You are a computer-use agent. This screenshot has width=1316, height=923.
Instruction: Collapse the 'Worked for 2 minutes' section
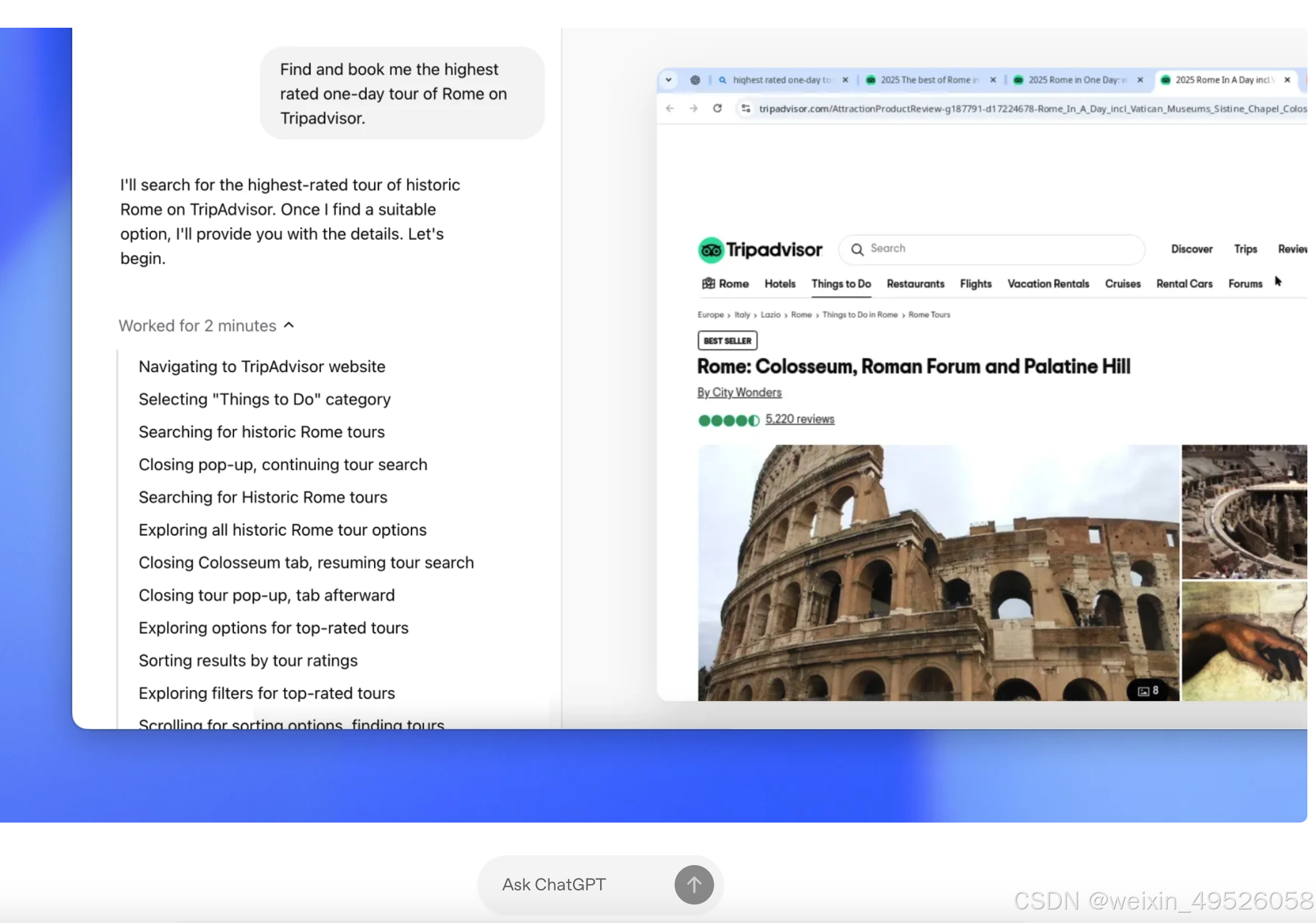pyautogui.click(x=289, y=325)
